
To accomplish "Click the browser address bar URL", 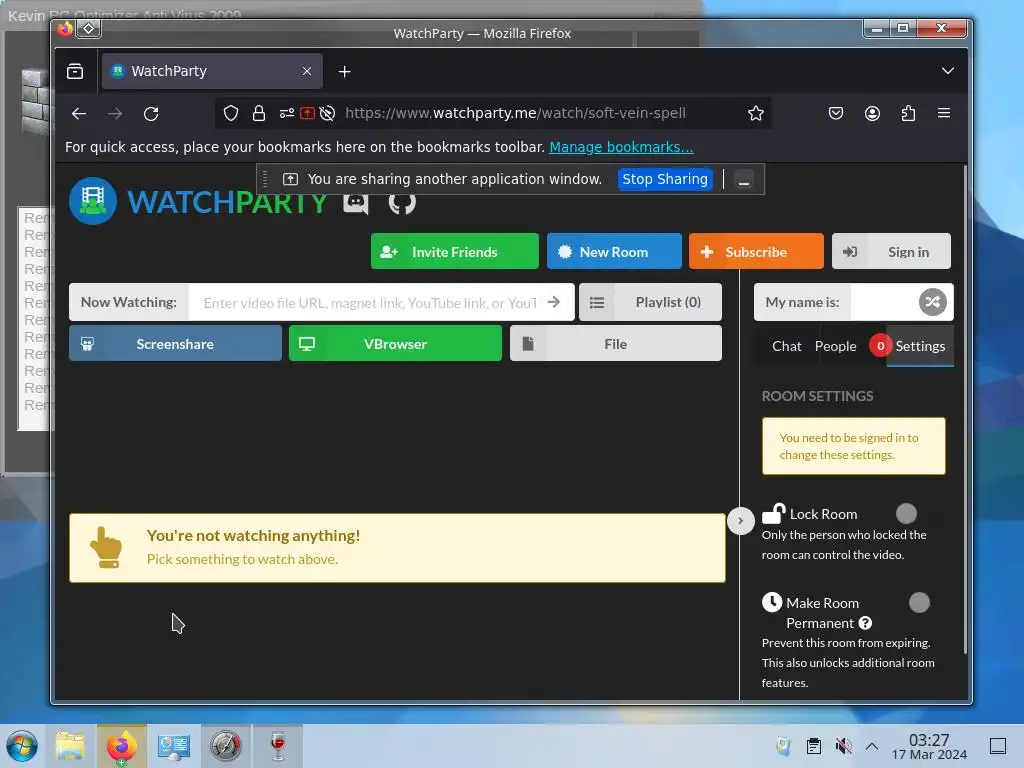I will pos(515,113).
